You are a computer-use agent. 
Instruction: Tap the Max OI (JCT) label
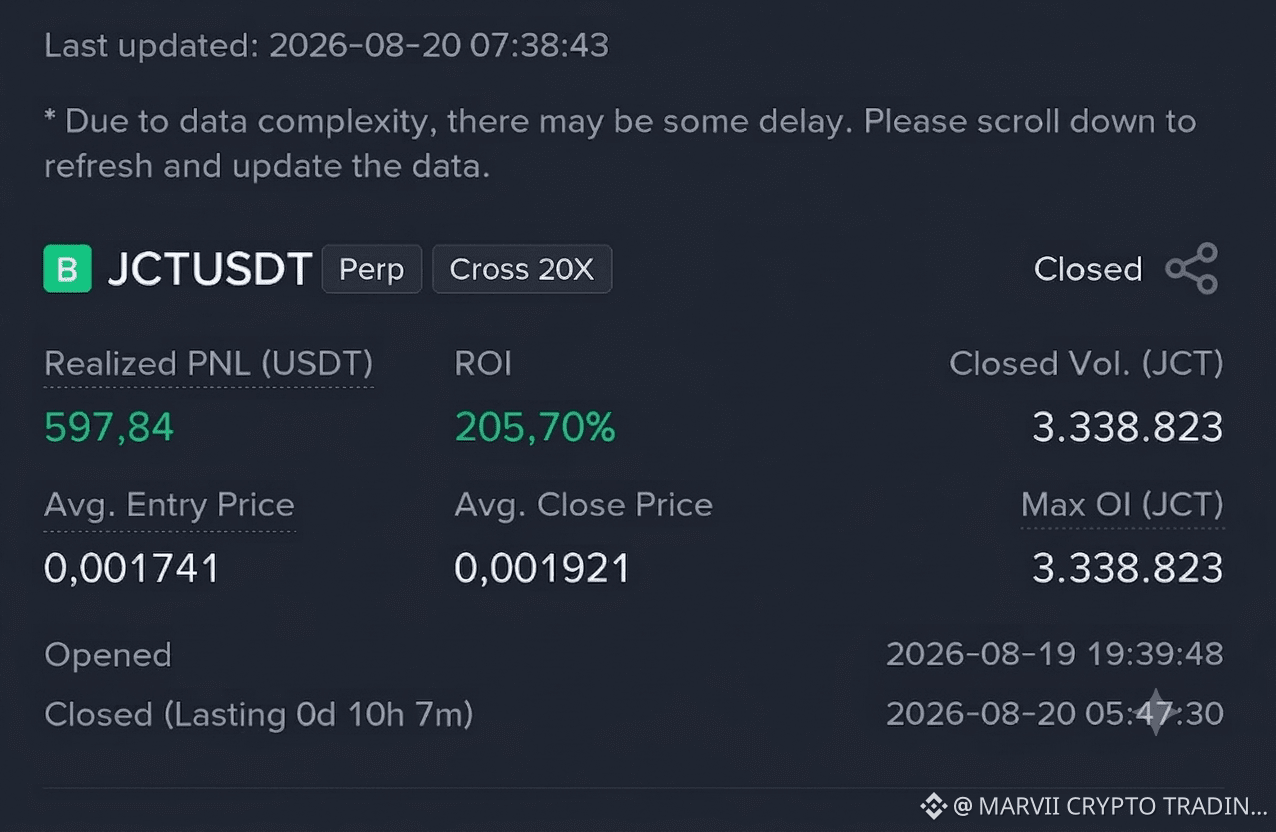pyautogui.click(x=1122, y=505)
